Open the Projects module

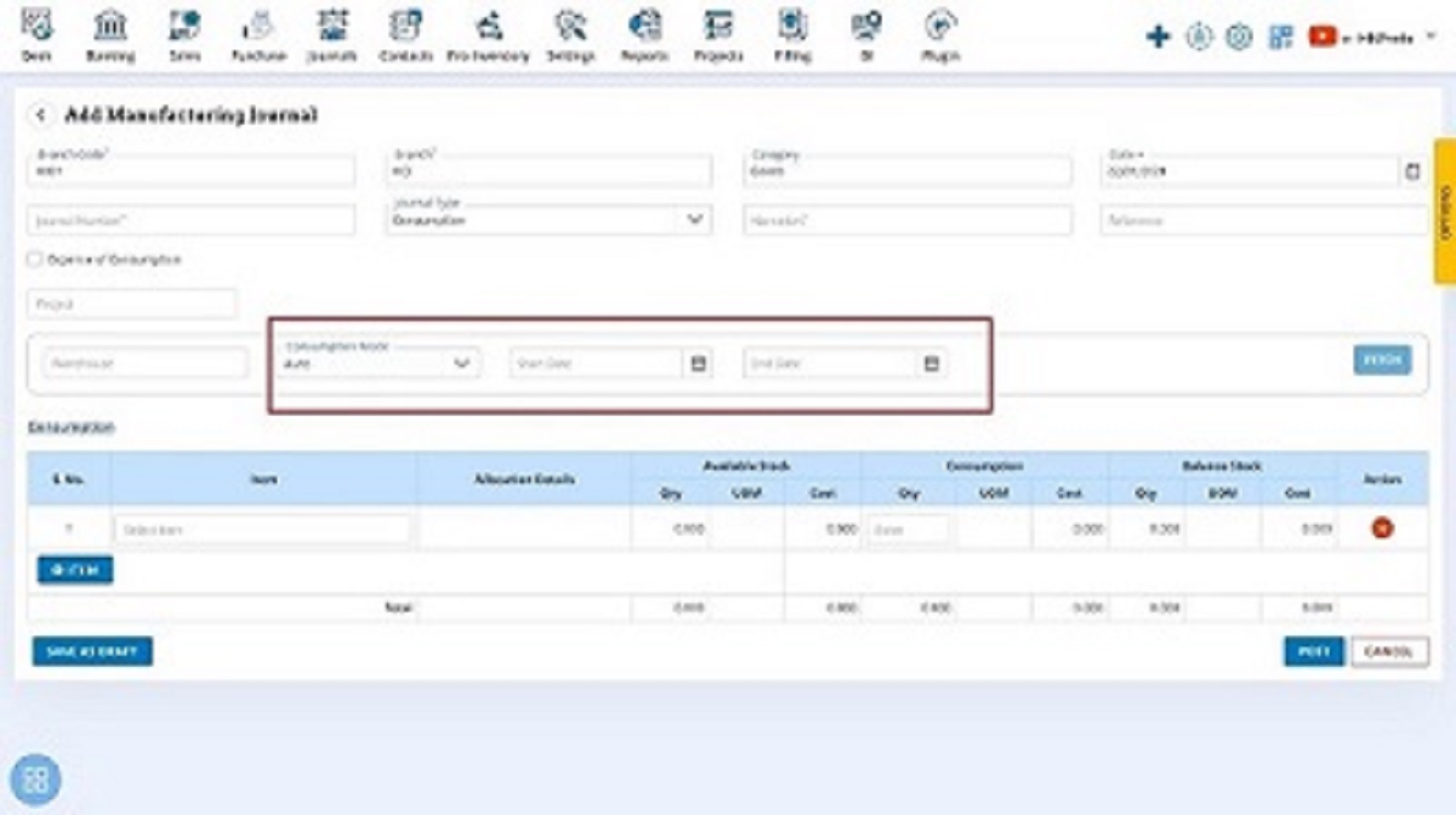719,35
